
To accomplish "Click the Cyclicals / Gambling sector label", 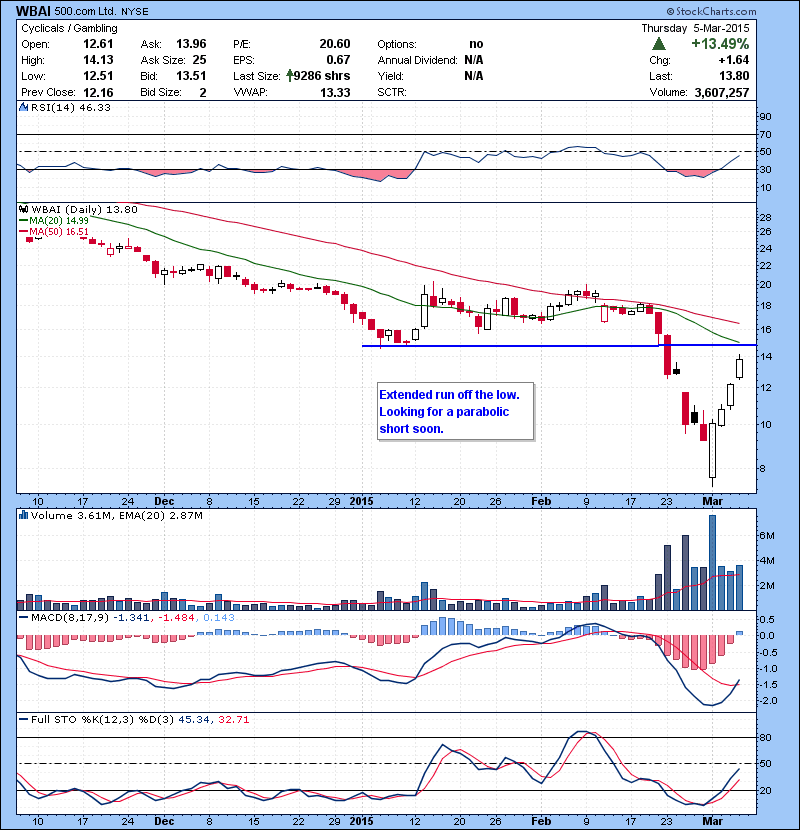I will coord(69,29).
